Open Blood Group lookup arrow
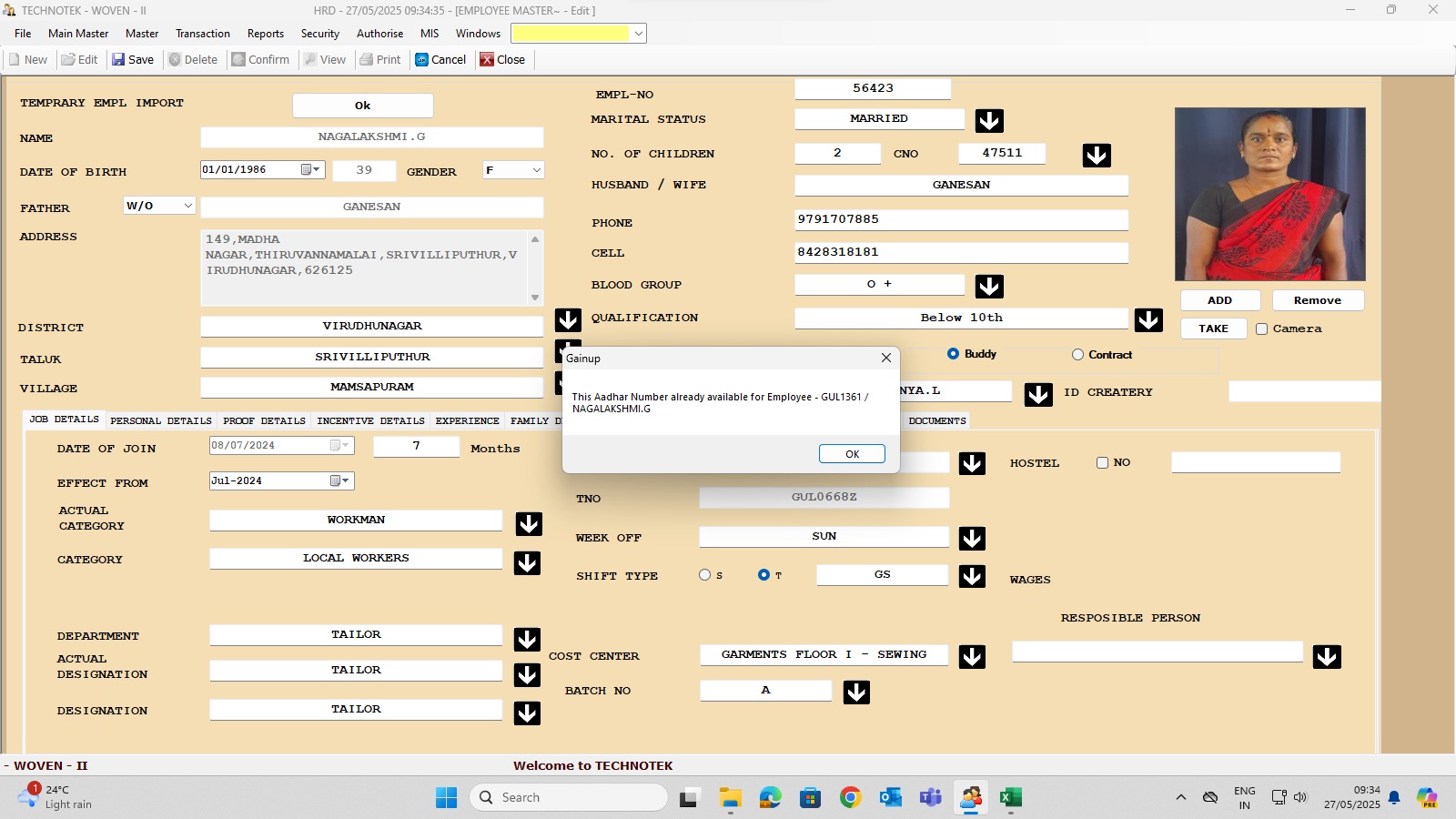 989,287
